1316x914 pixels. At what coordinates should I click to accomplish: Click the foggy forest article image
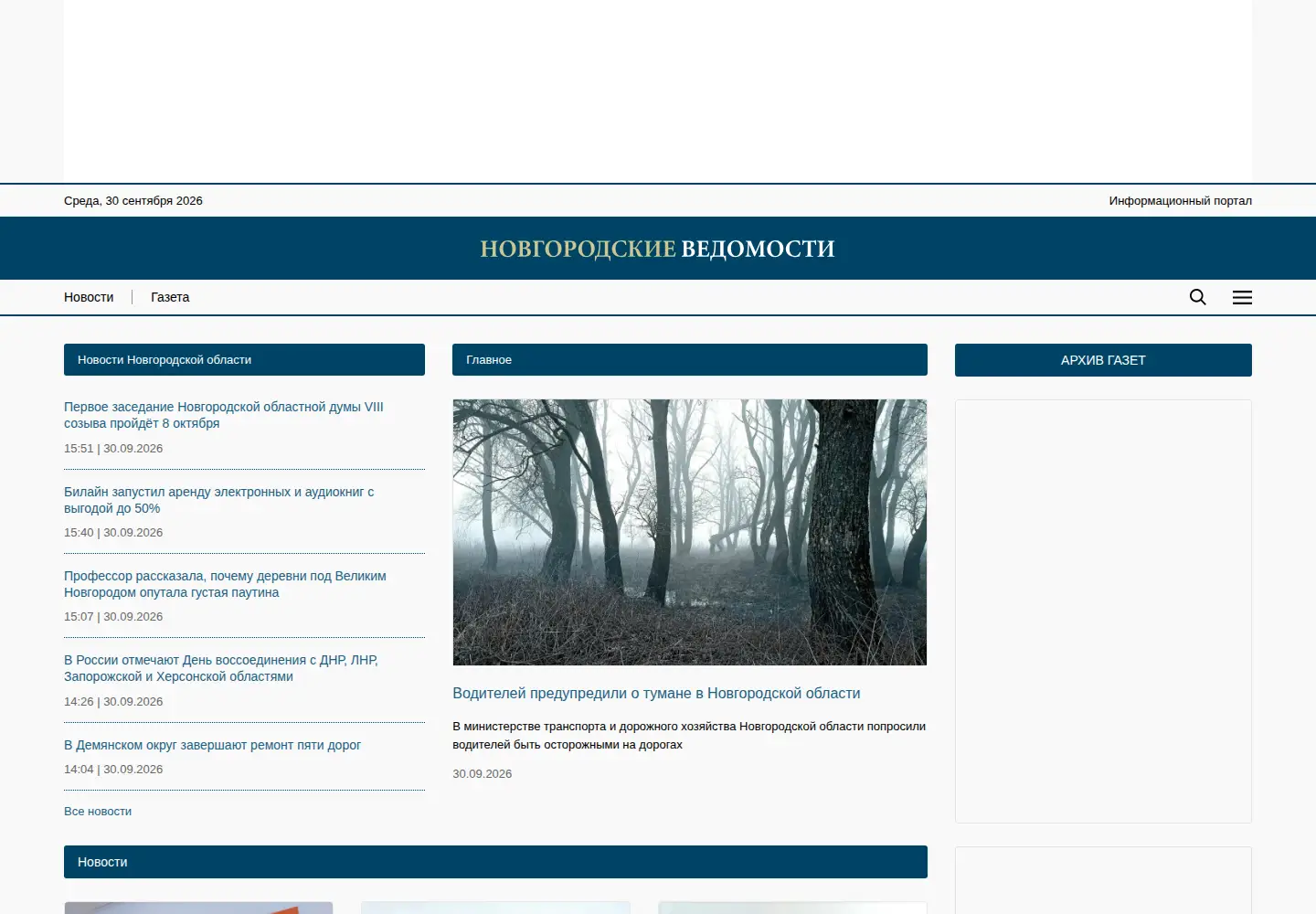tap(690, 532)
